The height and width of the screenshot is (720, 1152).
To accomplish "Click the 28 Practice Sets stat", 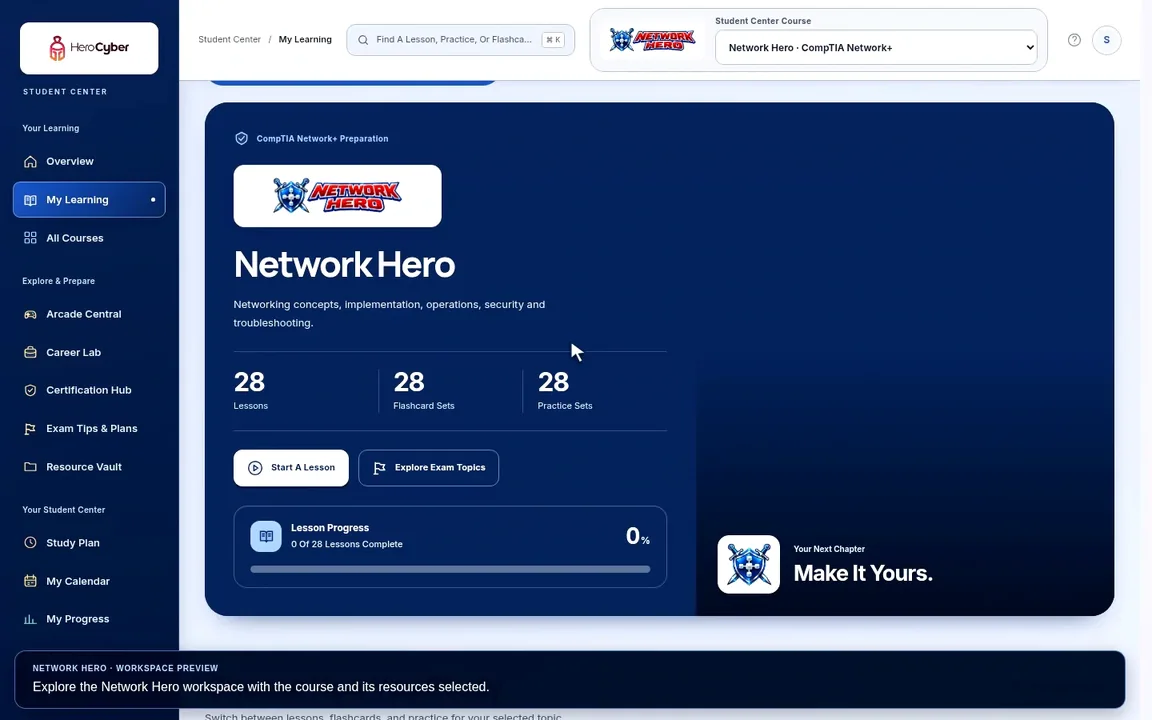I will pyautogui.click(x=565, y=390).
